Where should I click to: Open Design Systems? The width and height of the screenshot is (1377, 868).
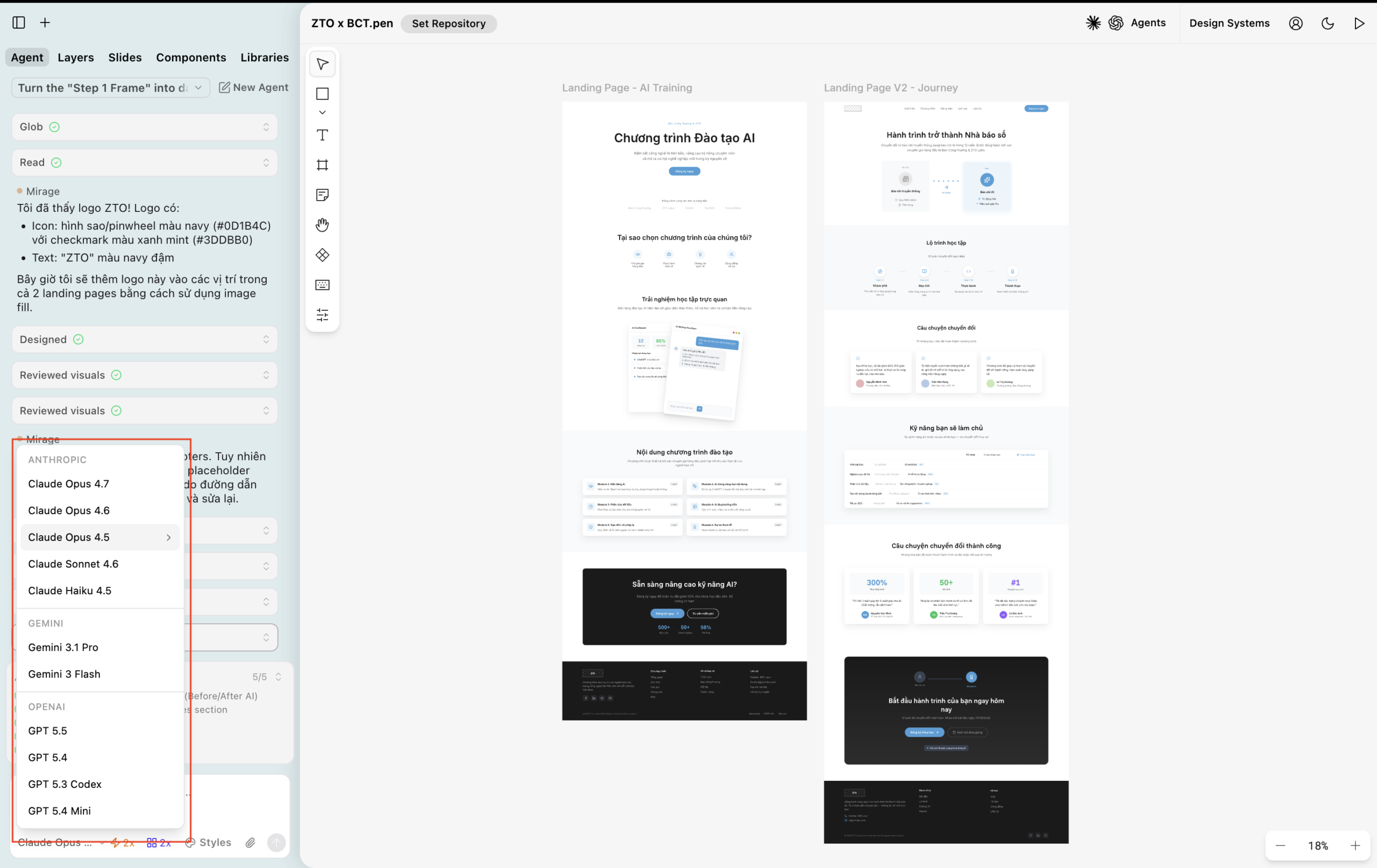click(1229, 23)
